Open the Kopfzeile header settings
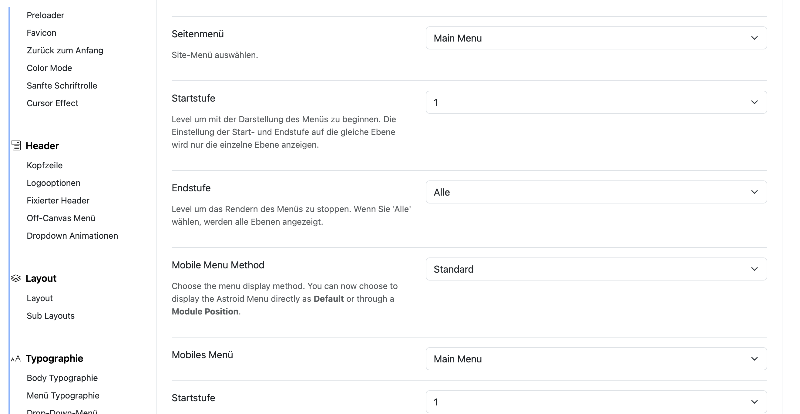Screen dimensions: 800x414 tap(44, 165)
